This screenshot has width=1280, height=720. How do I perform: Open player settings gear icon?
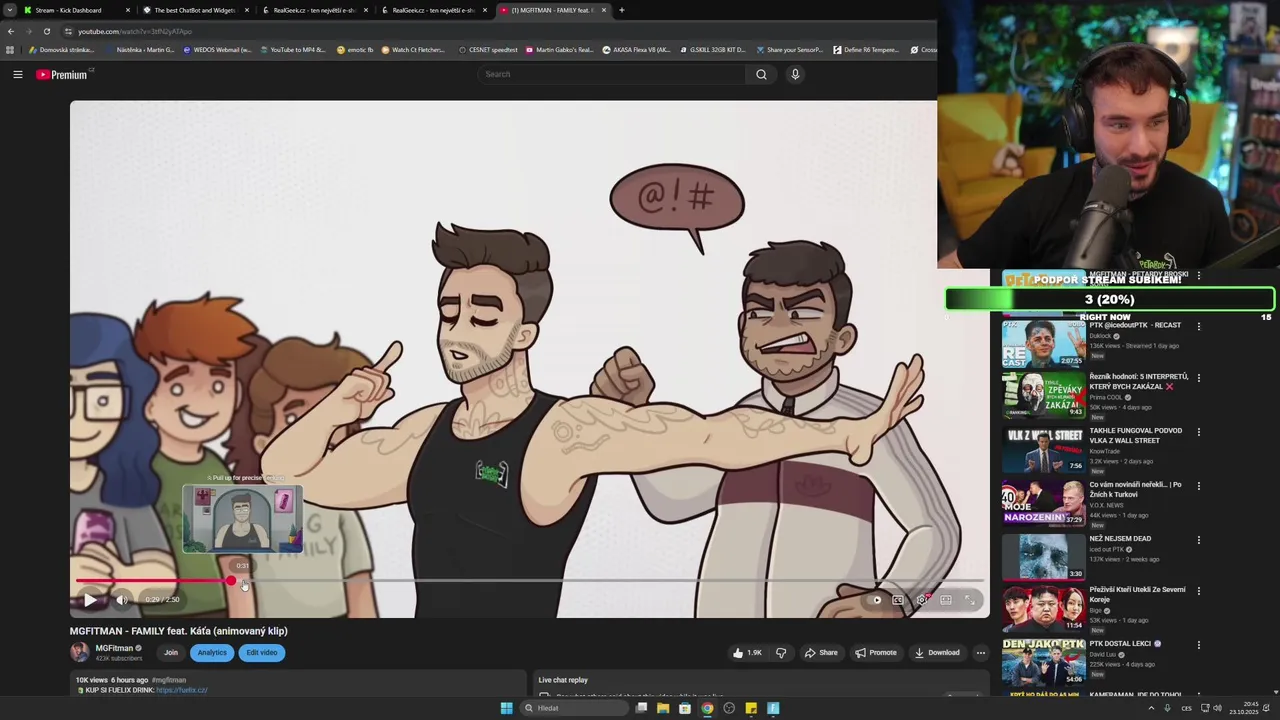(x=922, y=600)
